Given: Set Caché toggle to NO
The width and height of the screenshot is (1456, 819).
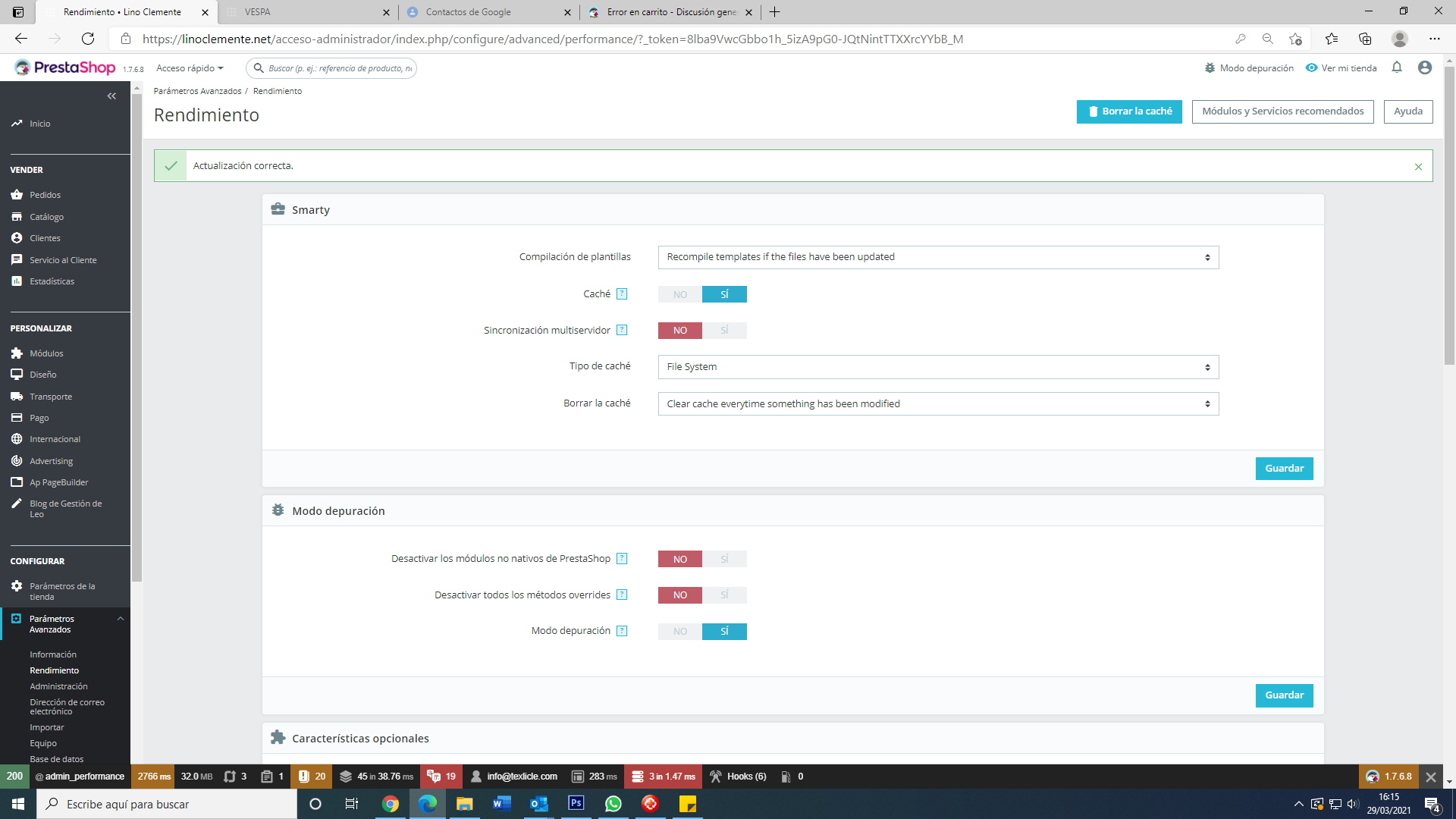Looking at the screenshot, I should pyautogui.click(x=680, y=294).
